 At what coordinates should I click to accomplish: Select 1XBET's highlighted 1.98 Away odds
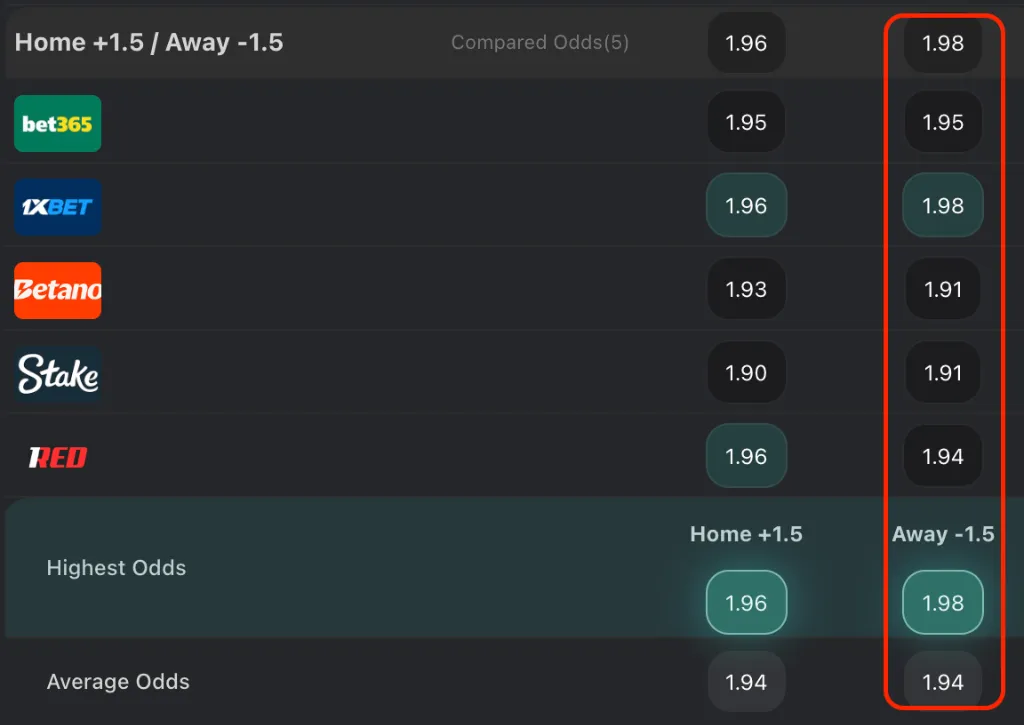[942, 206]
